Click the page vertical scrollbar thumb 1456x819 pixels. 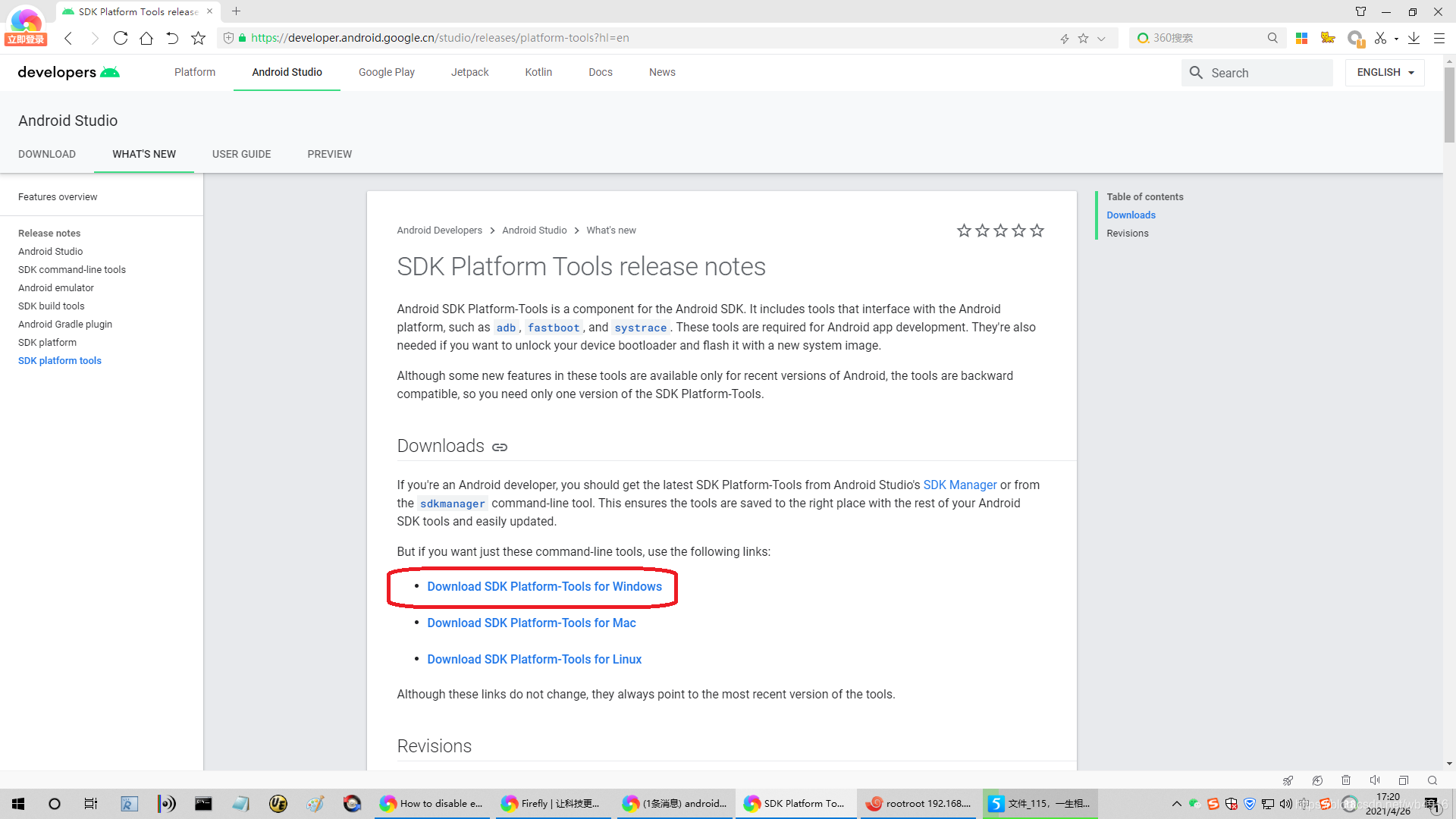1449,105
